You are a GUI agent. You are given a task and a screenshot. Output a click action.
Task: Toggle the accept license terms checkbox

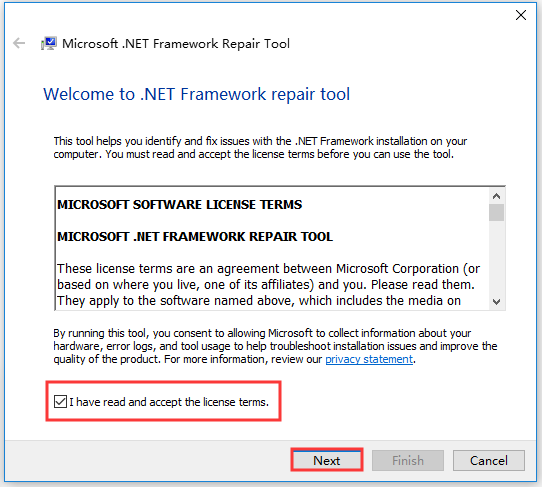(60, 402)
